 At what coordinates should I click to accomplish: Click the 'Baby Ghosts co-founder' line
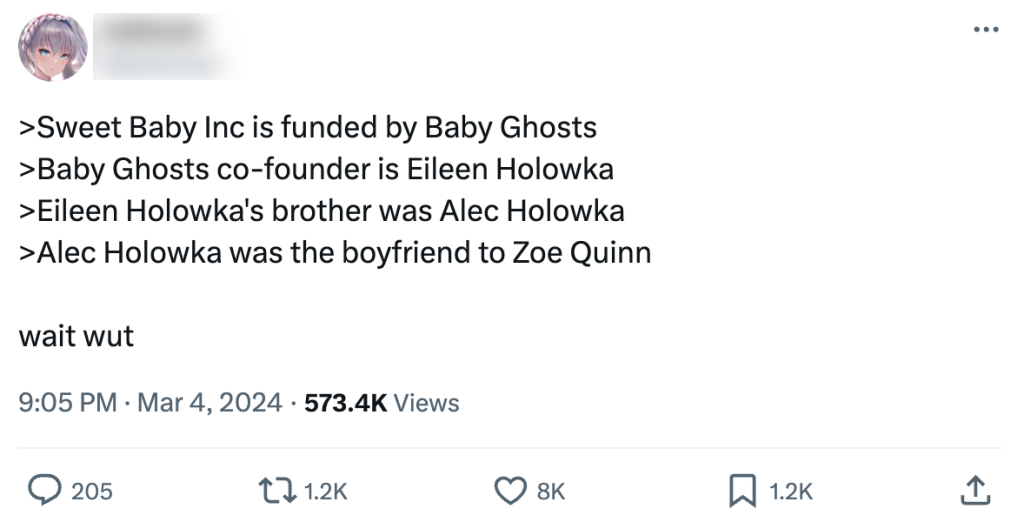316,170
